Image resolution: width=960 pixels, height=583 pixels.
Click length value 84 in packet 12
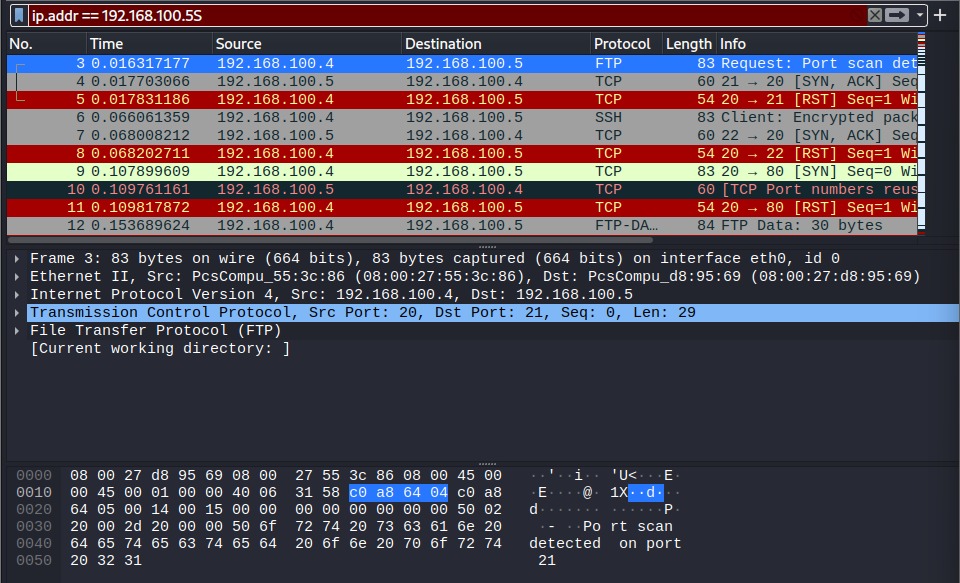coord(705,225)
